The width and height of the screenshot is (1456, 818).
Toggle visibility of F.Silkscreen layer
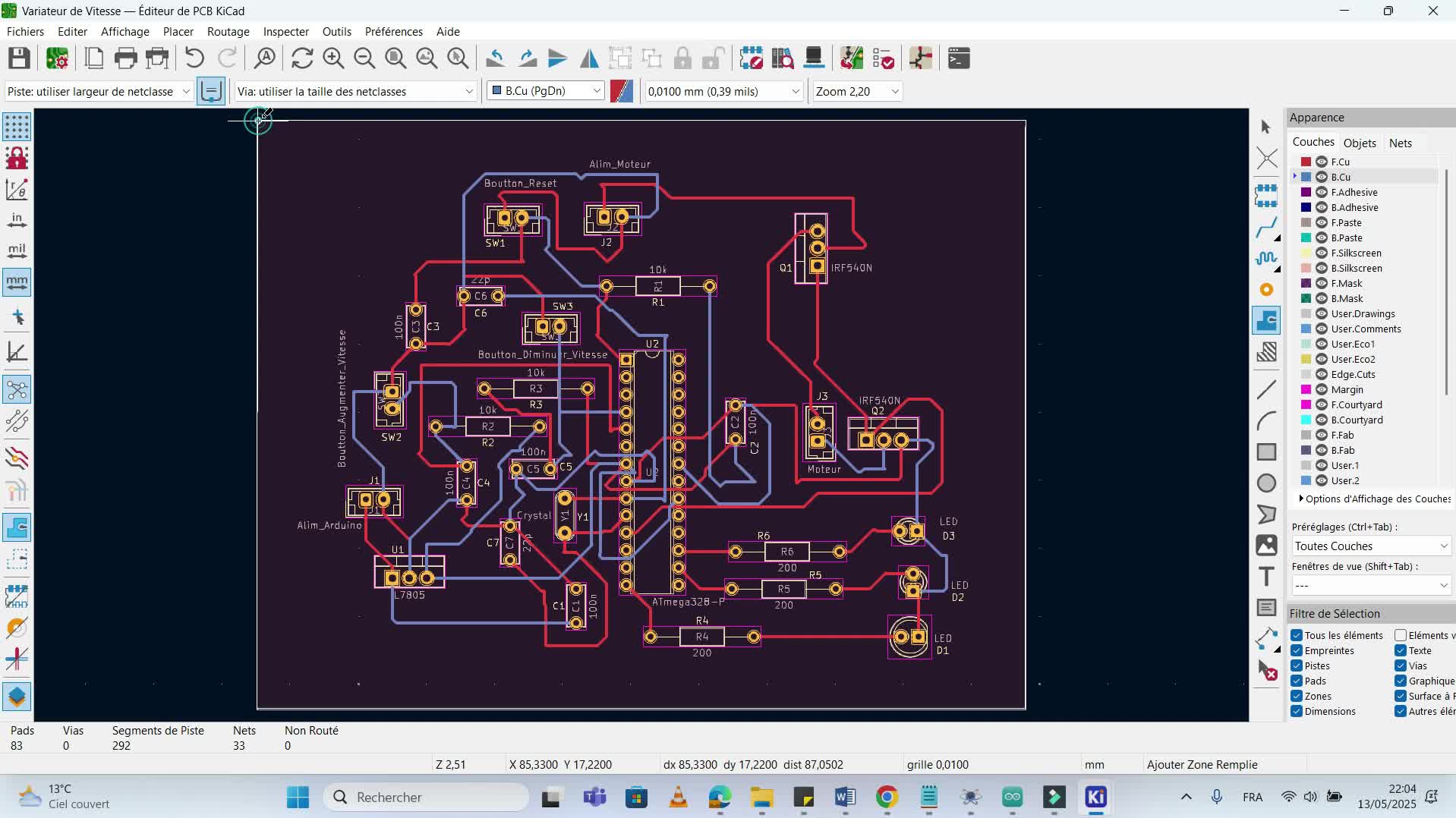pos(1322,253)
